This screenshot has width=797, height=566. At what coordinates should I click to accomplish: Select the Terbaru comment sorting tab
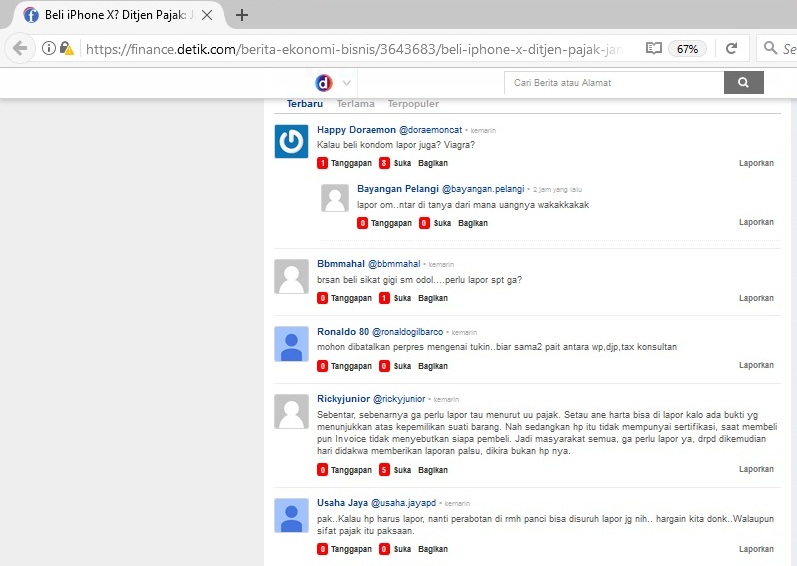point(304,104)
